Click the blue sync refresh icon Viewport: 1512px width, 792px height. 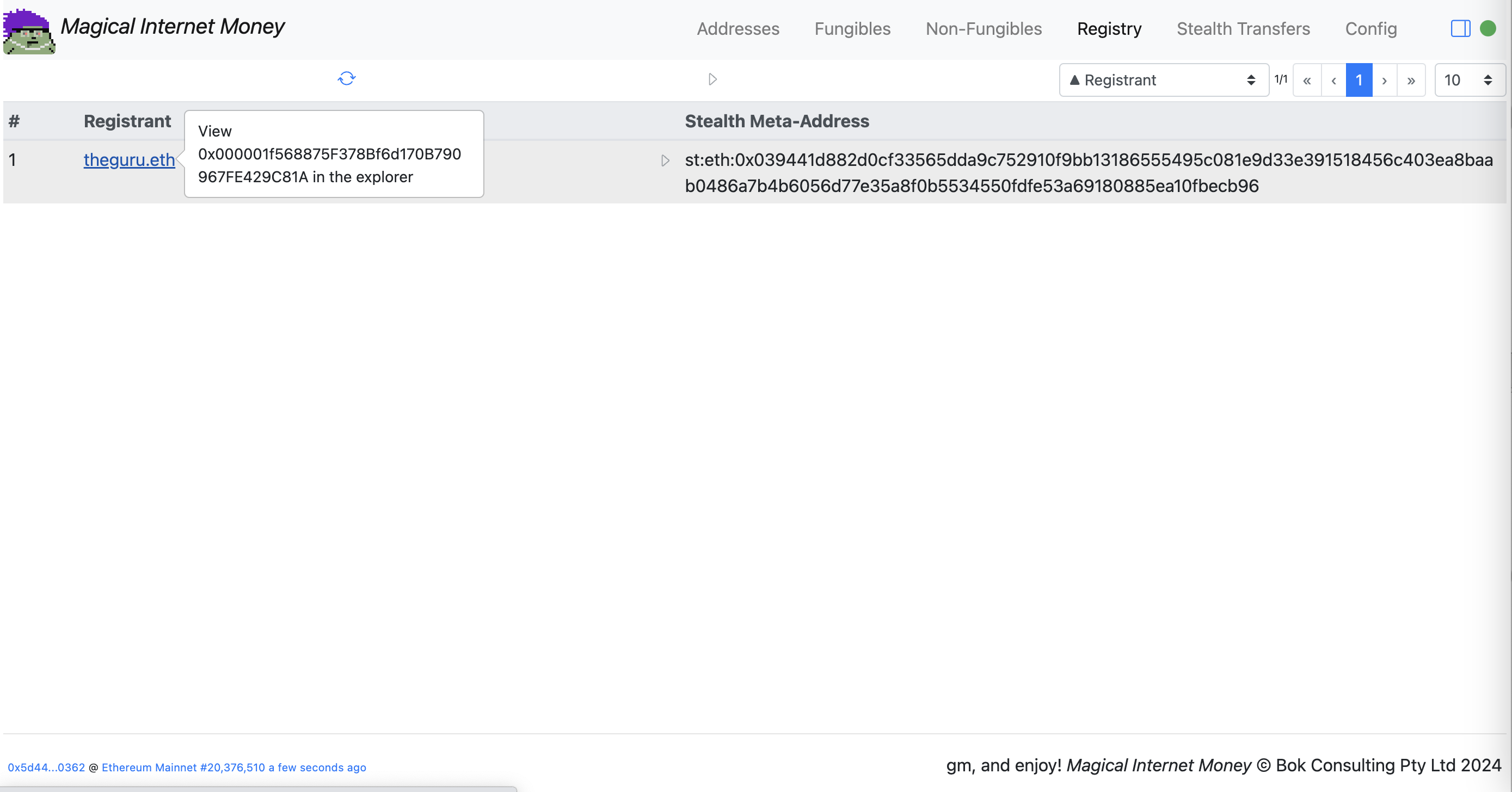tap(346, 79)
